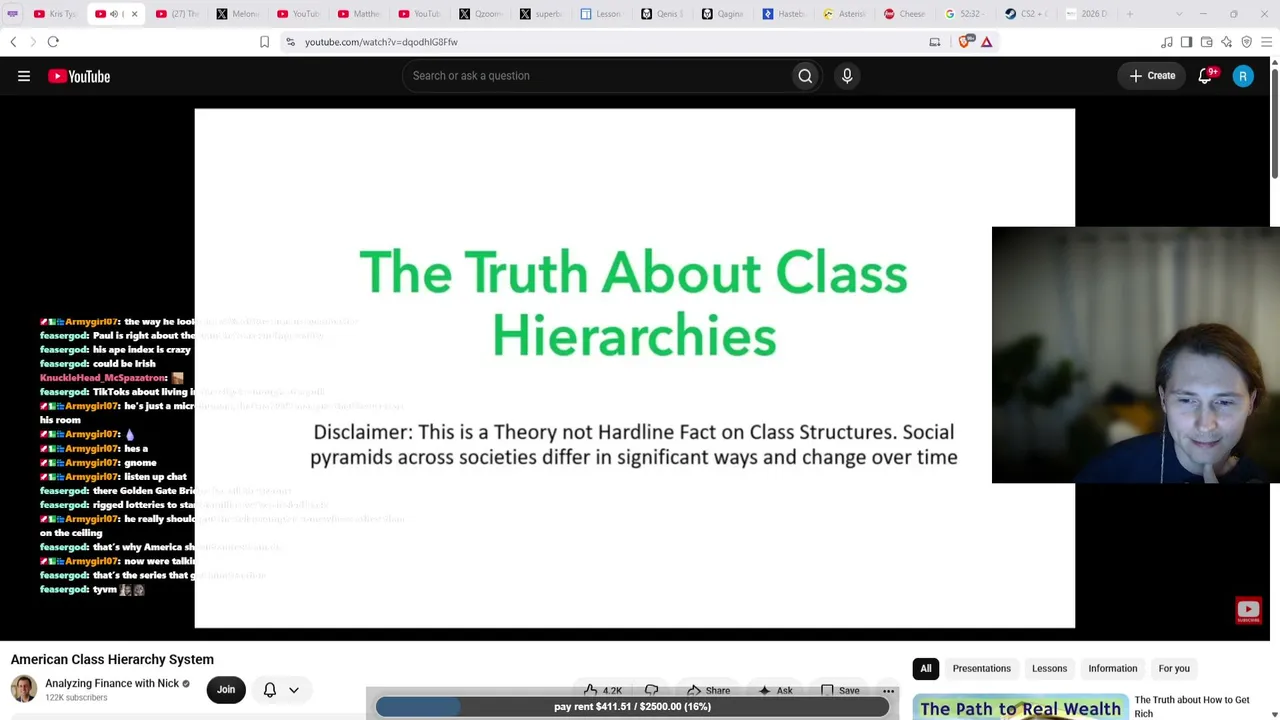
Task: Bookmark this page
Action: coord(264,42)
